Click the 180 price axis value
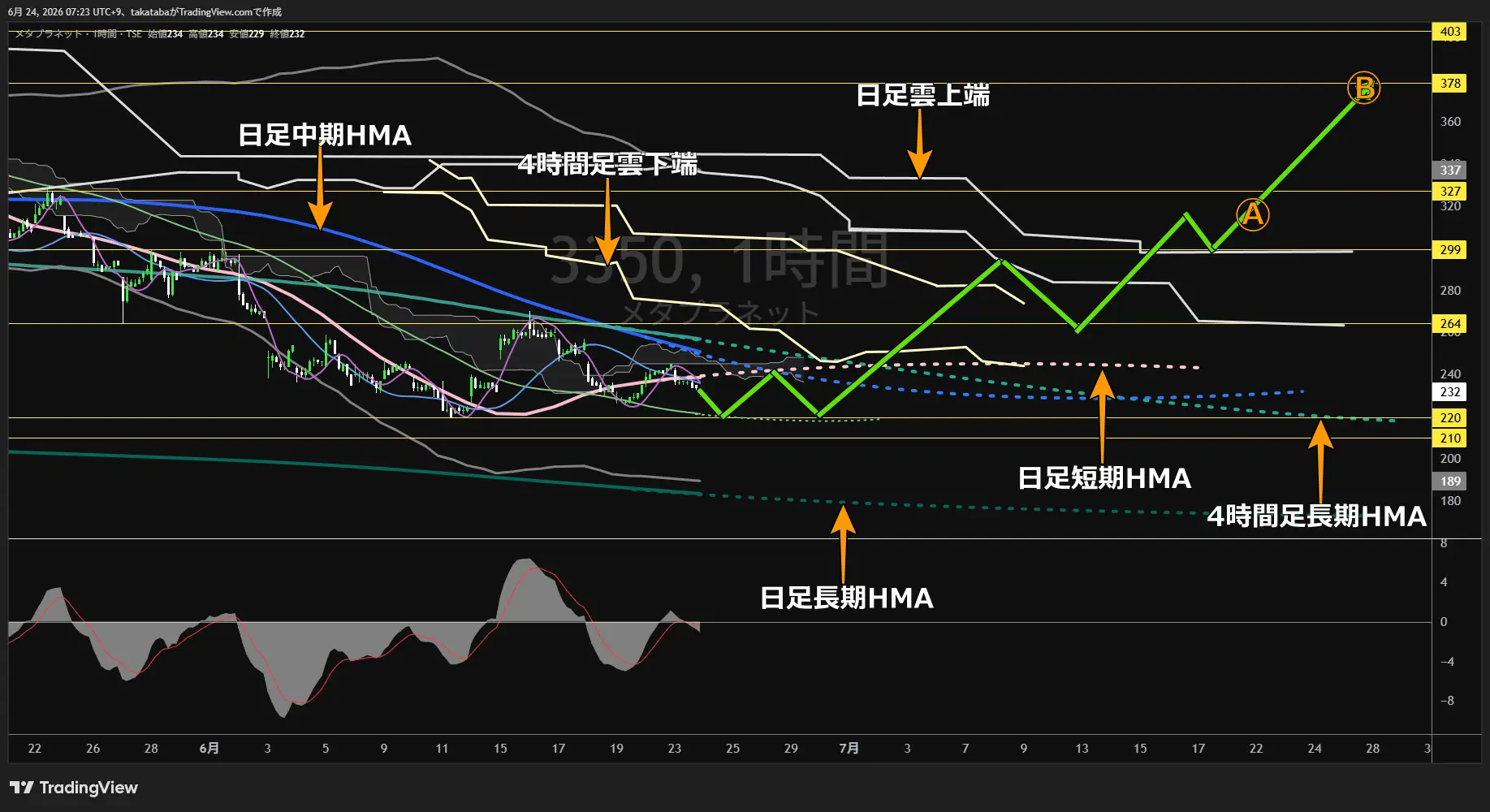Screen dimensions: 1490x812 pos(1450,501)
